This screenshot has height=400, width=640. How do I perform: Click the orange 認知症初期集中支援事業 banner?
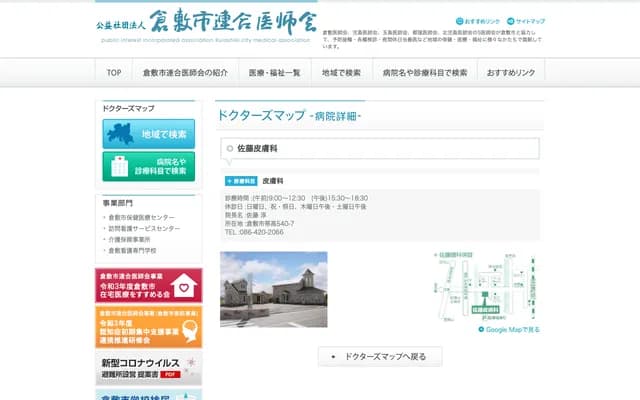(x=148, y=327)
